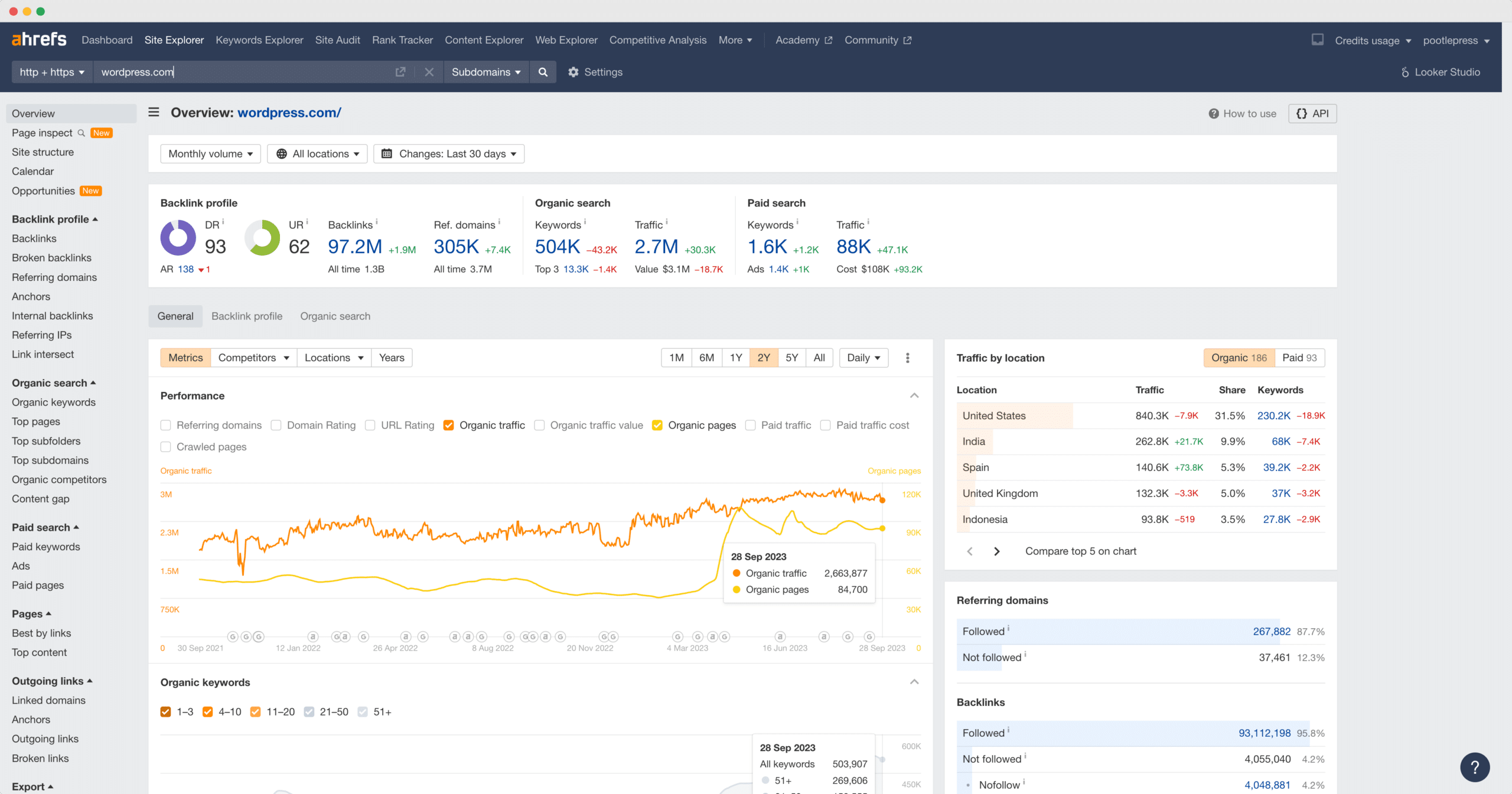Enable Organic traffic value checkbox

click(539, 425)
